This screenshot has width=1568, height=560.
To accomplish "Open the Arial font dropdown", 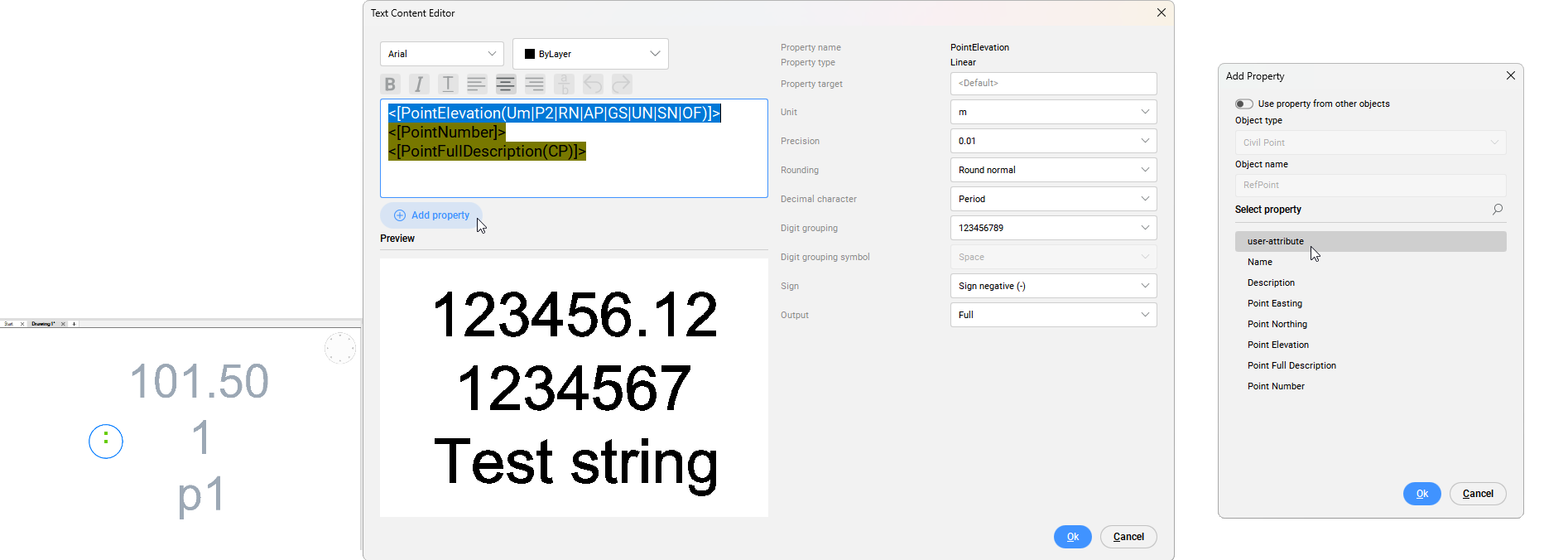I will (441, 54).
